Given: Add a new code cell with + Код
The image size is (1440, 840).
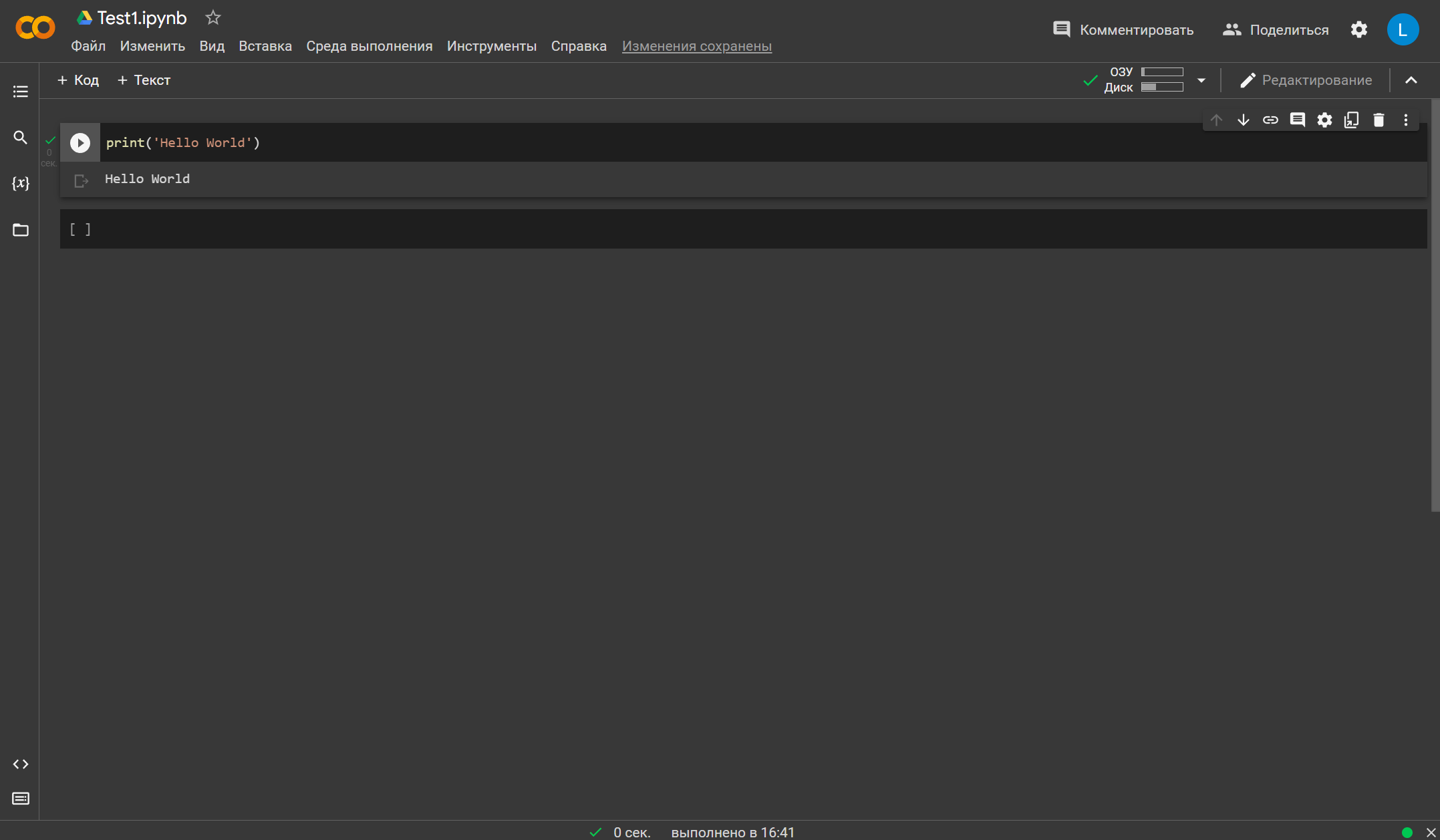Looking at the screenshot, I should pos(78,80).
